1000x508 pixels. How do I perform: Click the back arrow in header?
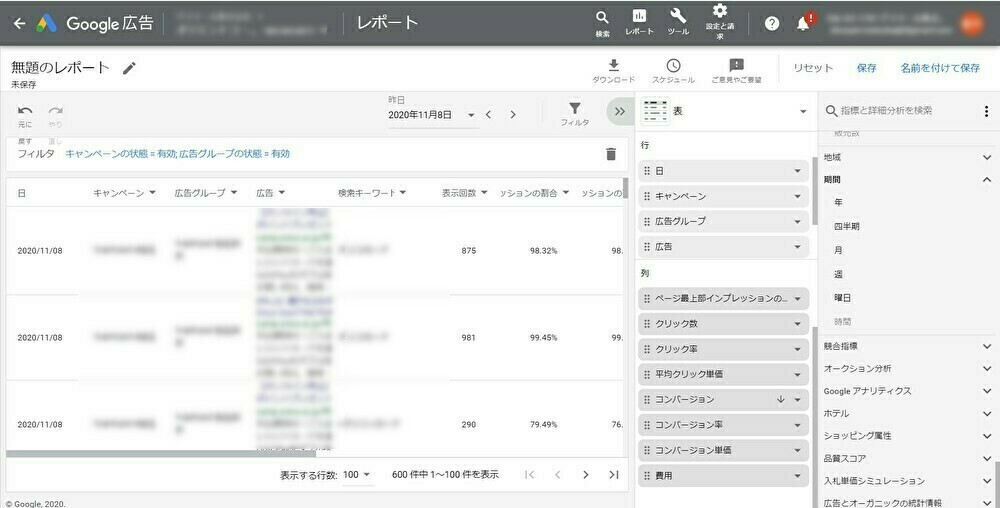pyautogui.click(x=20, y=24)
